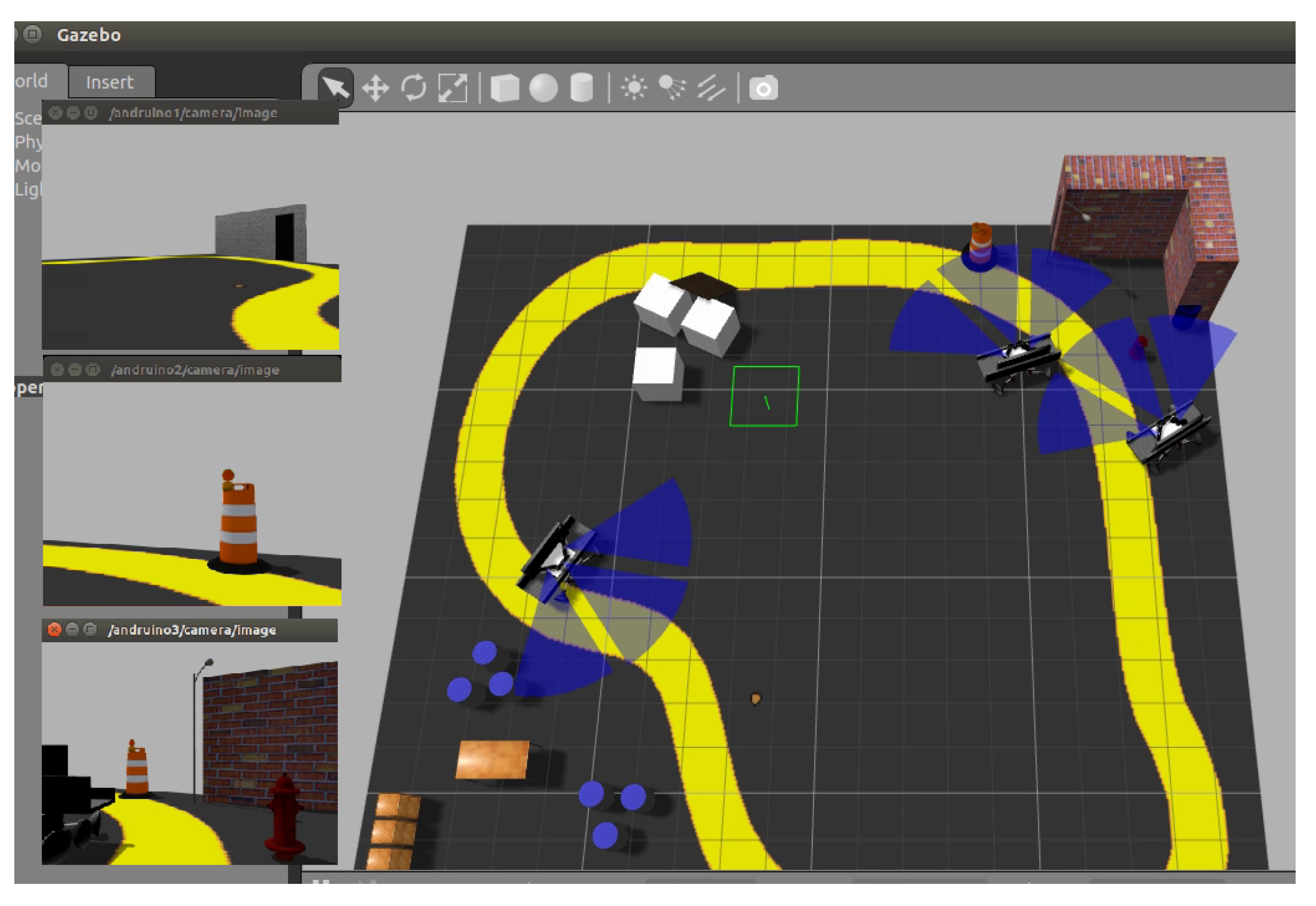Add a point light

tap(634, 88)
